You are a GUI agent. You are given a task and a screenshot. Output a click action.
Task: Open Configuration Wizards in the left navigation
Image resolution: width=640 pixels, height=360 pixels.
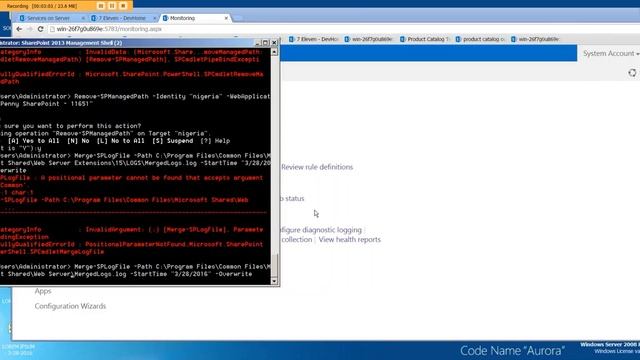70,306
